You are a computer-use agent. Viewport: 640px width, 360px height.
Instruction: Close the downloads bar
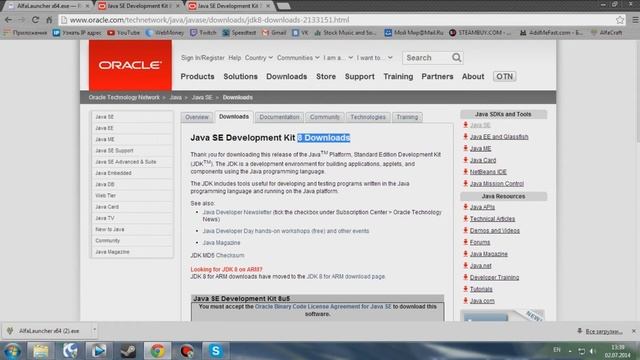point(633,331)
